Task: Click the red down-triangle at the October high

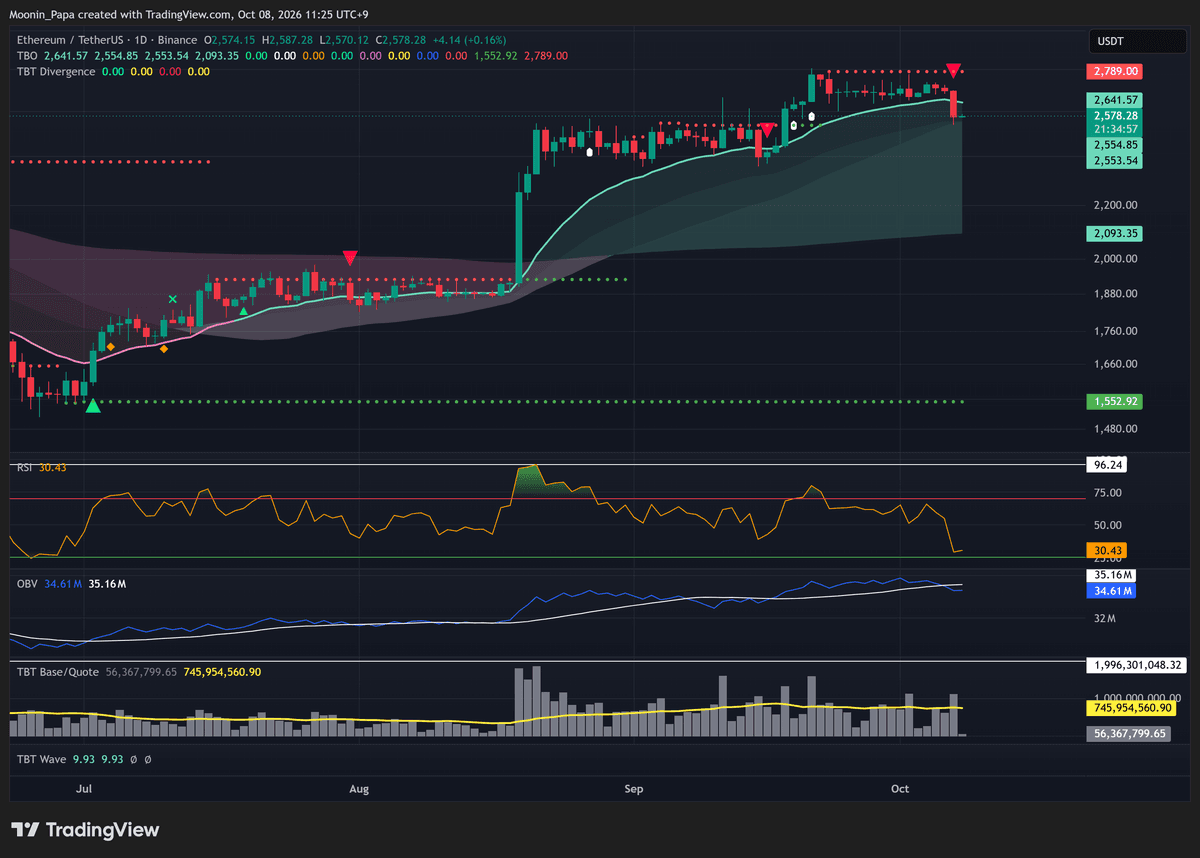Action: pos(954,70)
